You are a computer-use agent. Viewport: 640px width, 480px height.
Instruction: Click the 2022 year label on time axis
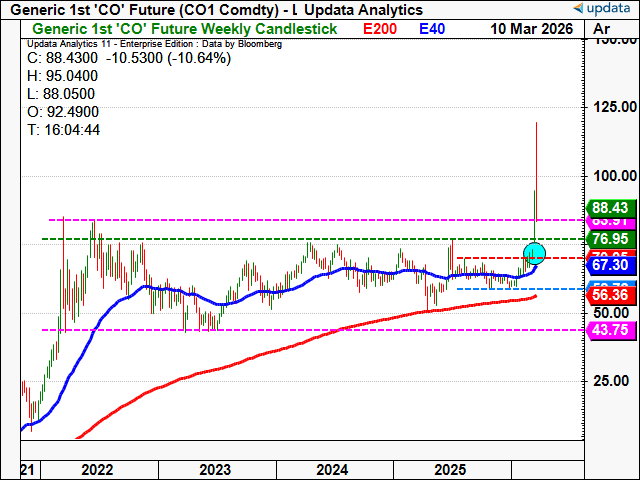tap(96, 469)
